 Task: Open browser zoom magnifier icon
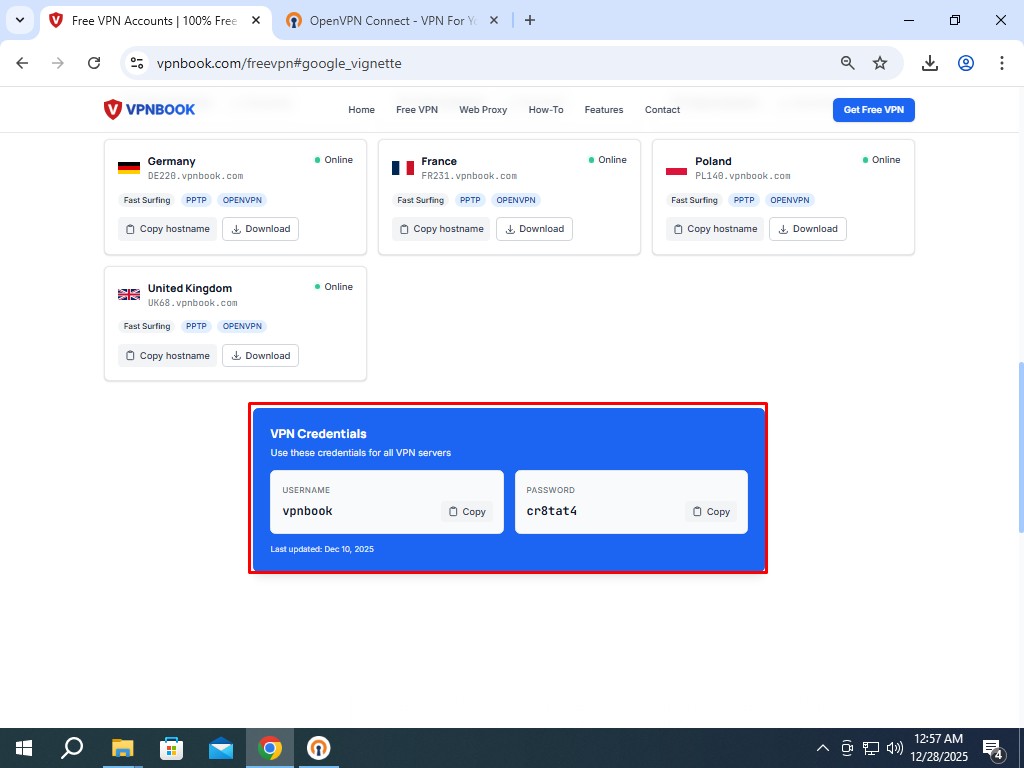[x=848, y=63]
